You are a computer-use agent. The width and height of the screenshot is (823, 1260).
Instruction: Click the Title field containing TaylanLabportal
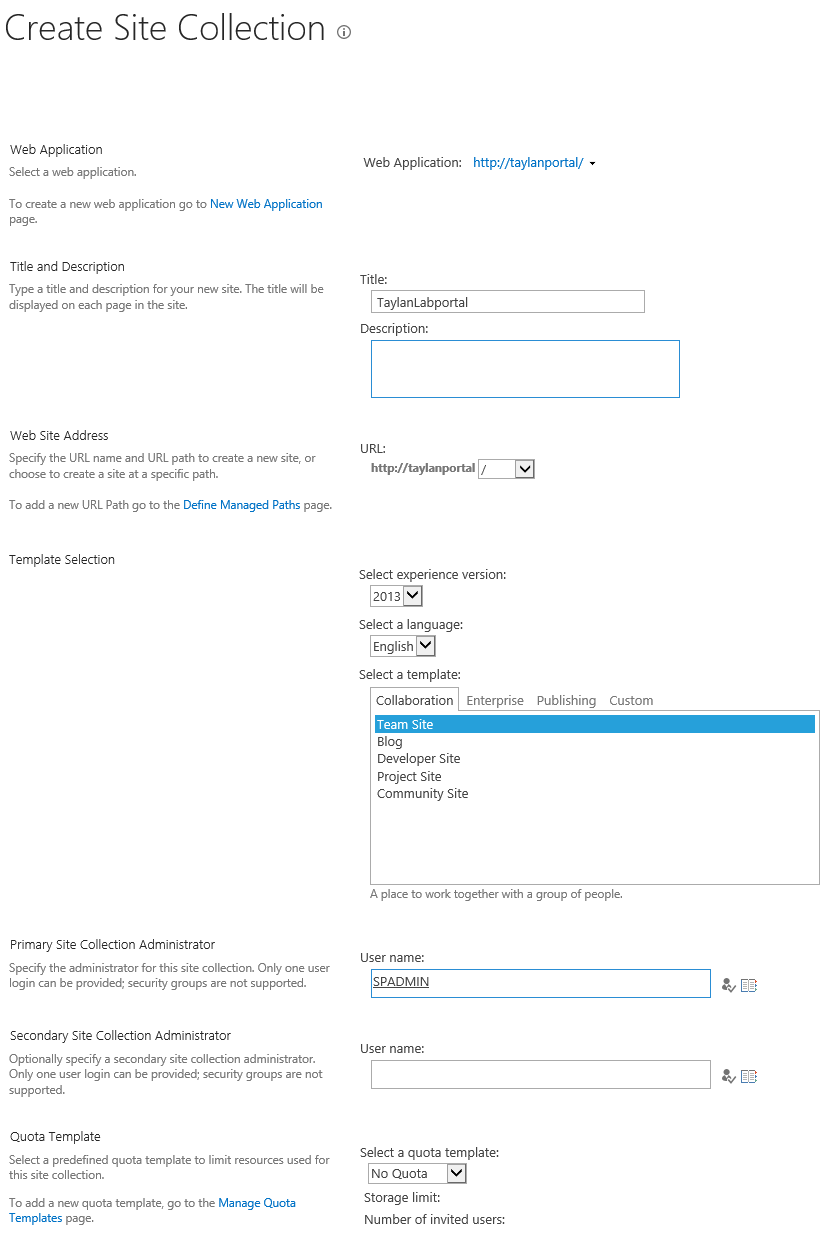(508, 302)
